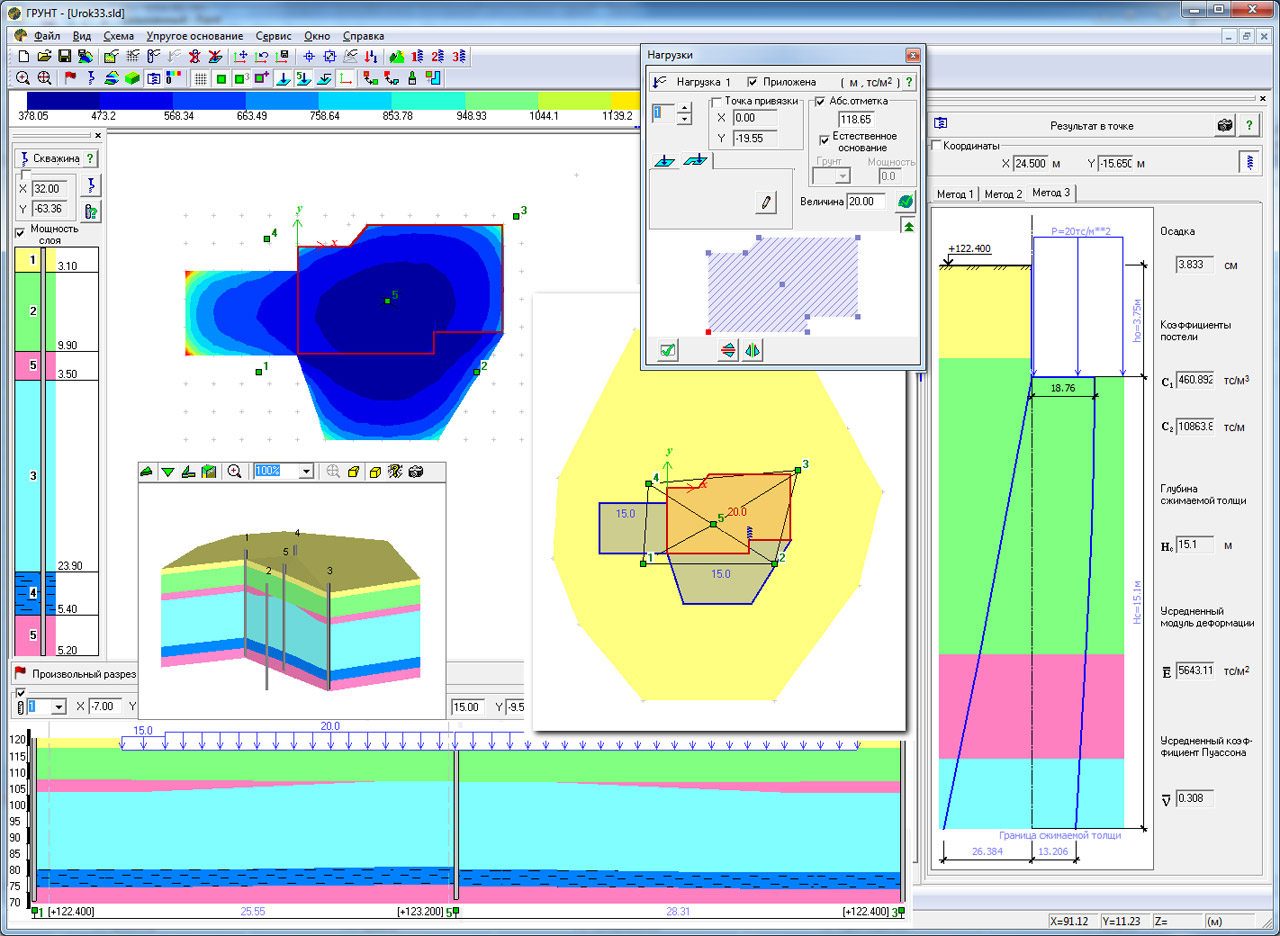Viewport: 1280px width, 936px height.
Task: Click the green checkmark apply button
Action: [x=668, y=350]
